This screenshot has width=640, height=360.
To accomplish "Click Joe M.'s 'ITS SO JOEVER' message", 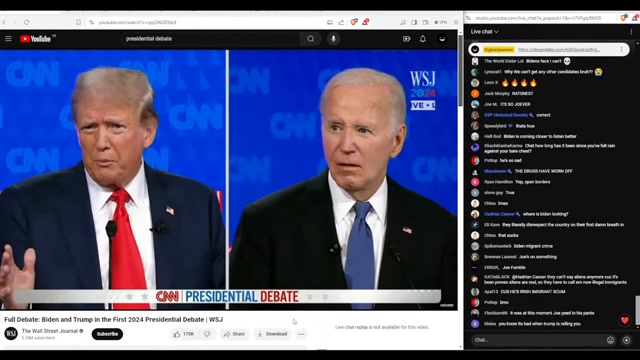I will (x=515, y=104).
